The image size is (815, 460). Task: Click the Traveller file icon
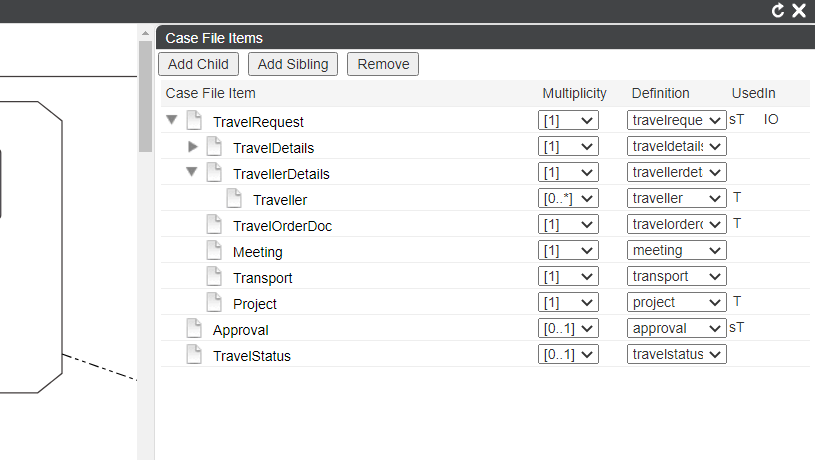(x=234, y=198)
